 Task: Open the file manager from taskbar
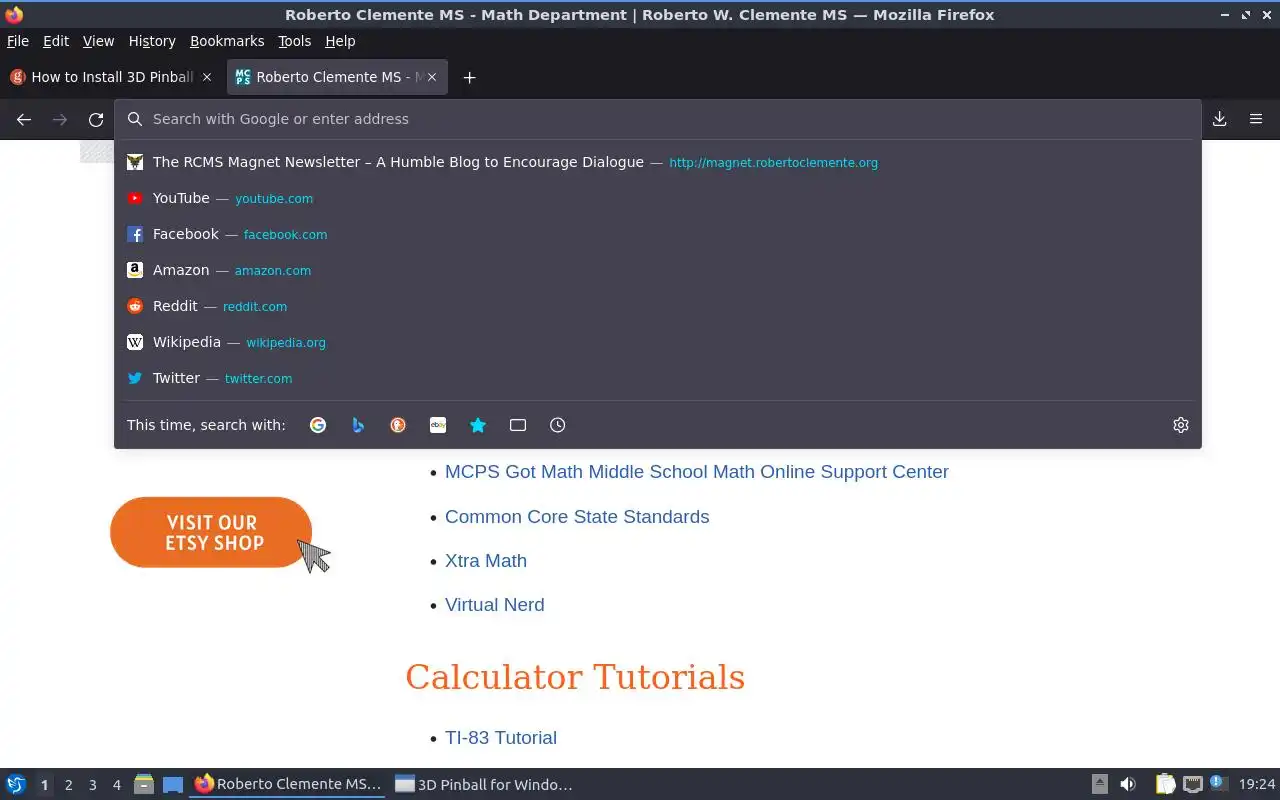(x=144, y=785)
